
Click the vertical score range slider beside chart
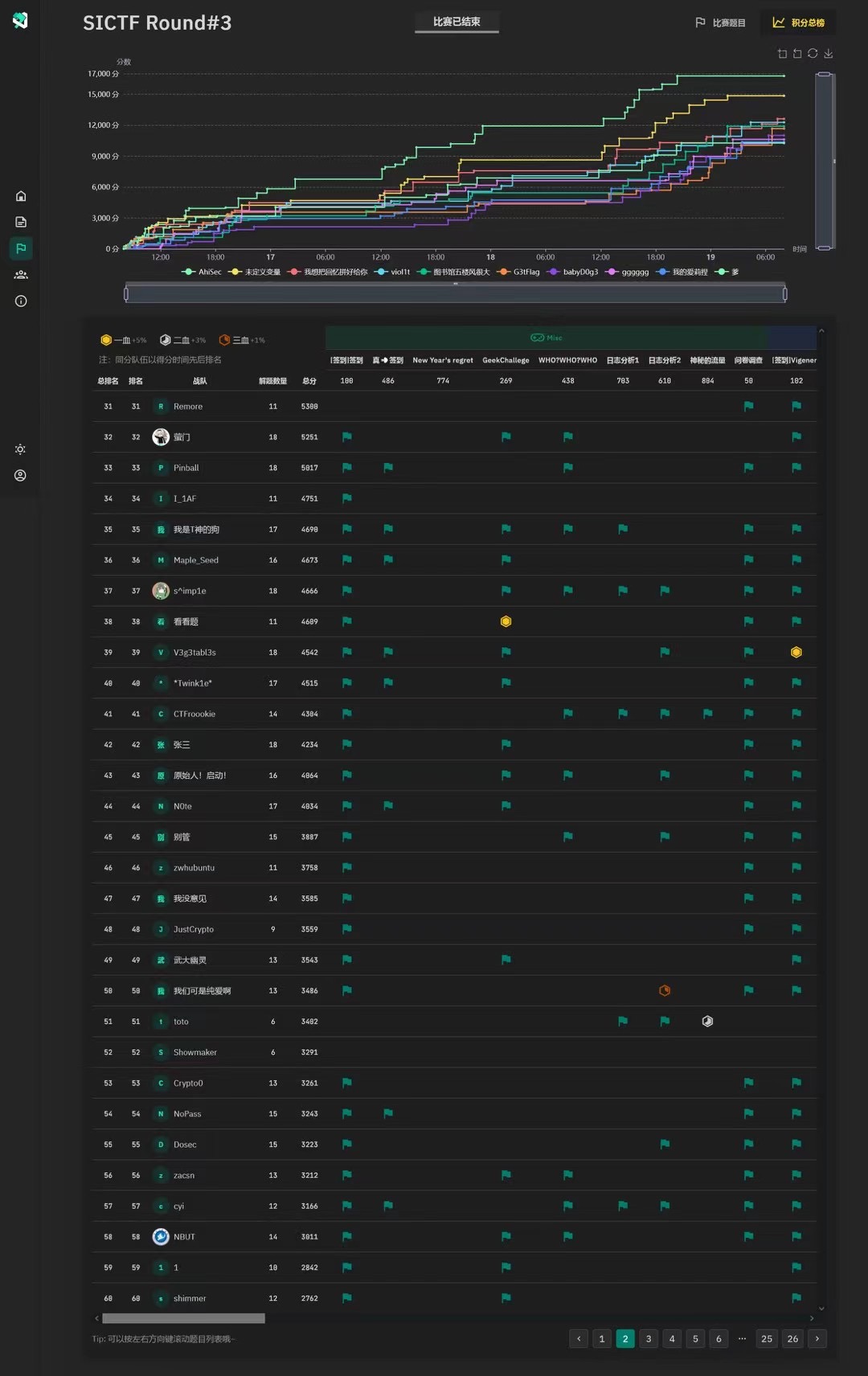[x=824, y=161]
